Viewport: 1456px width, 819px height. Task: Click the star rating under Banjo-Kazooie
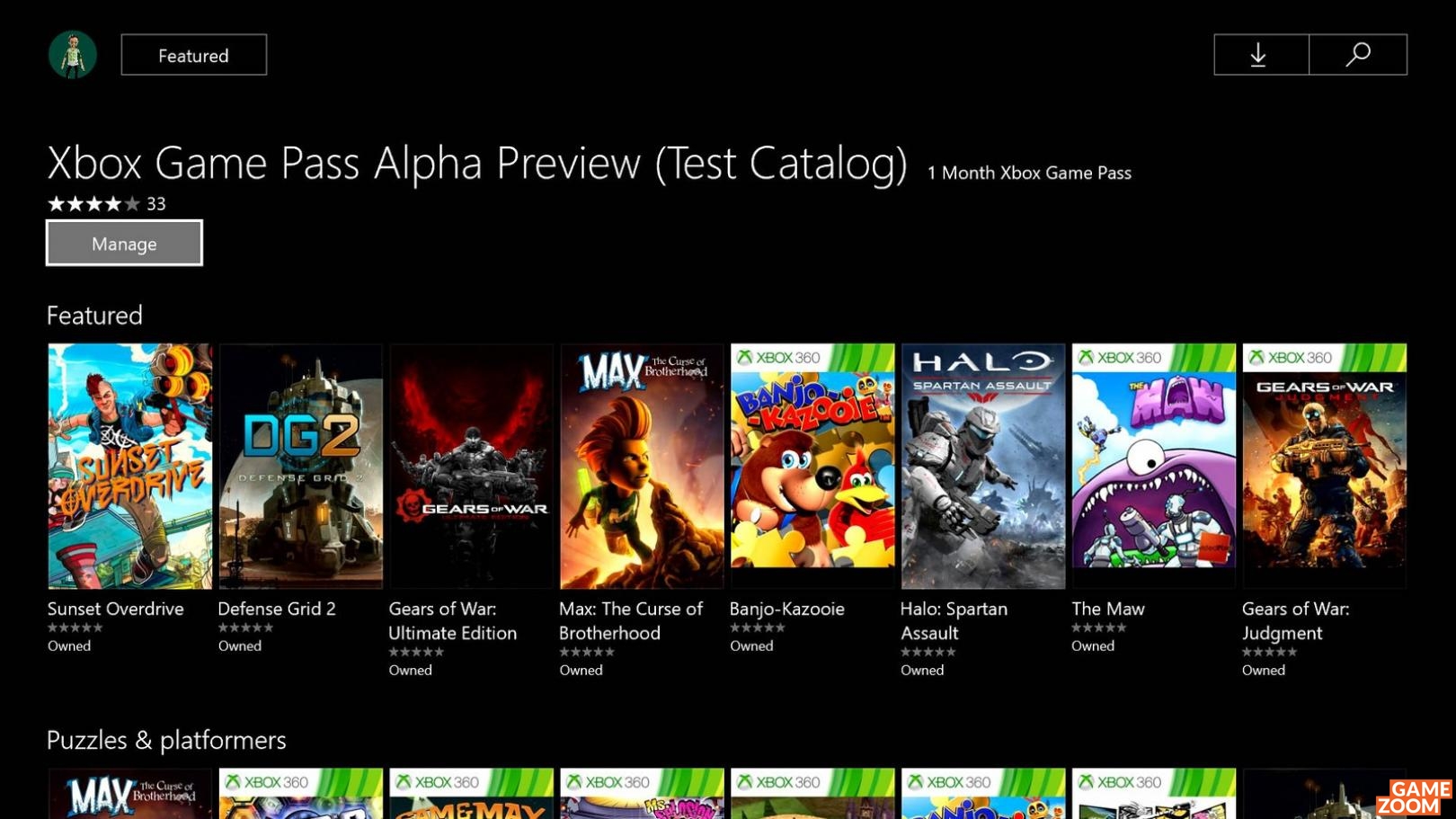click(758, 628)
